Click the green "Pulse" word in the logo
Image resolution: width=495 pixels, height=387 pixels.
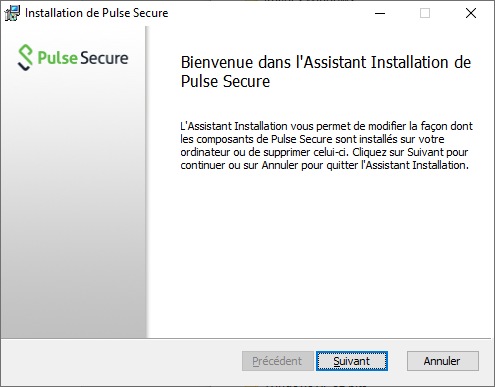pos(57,58)
